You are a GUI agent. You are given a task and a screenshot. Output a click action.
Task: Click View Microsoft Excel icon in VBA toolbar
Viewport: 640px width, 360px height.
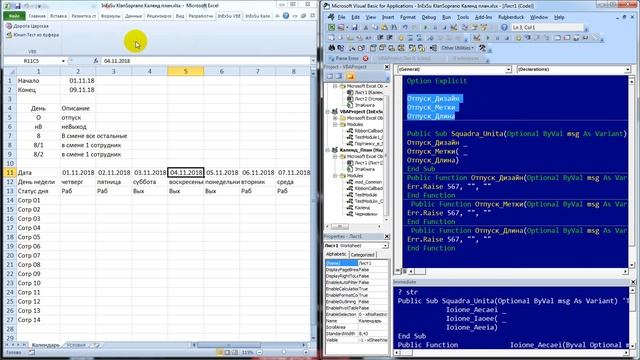click(x=331, y=27)
